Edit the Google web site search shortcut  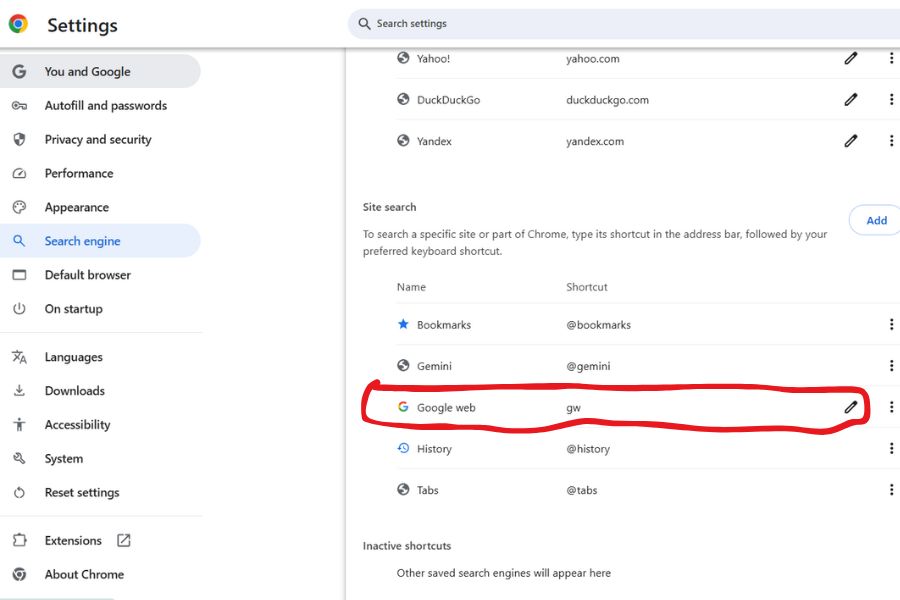click(850, 407)
